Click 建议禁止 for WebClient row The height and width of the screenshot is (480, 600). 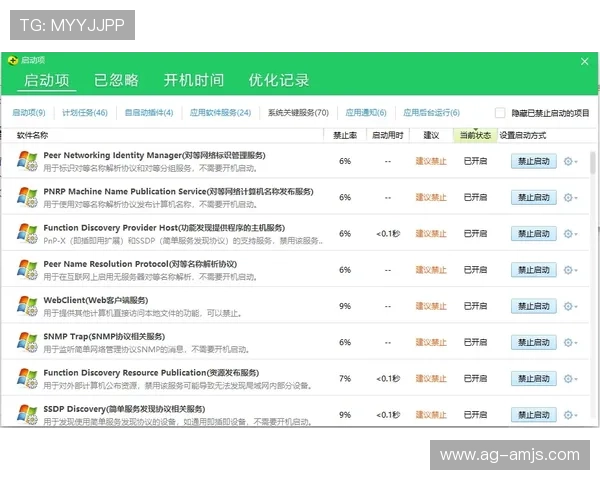click(x=431, y=306)
